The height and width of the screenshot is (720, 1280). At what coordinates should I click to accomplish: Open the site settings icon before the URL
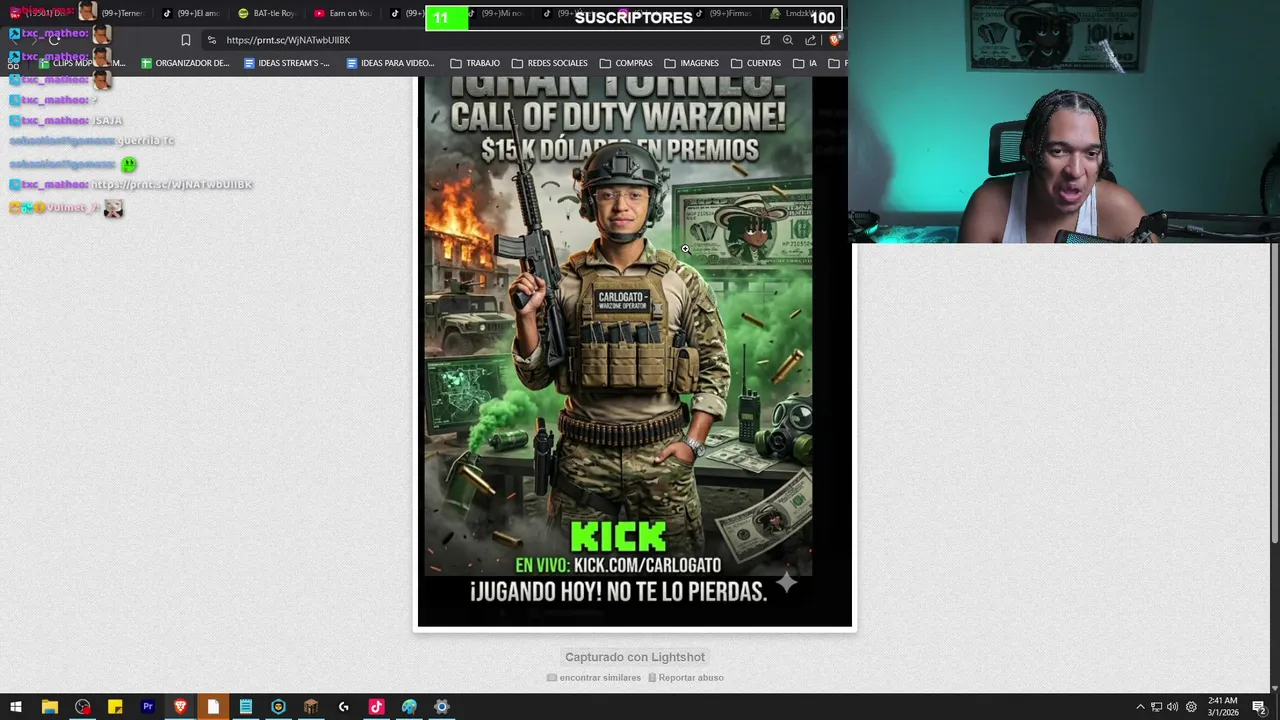point(211,40)
